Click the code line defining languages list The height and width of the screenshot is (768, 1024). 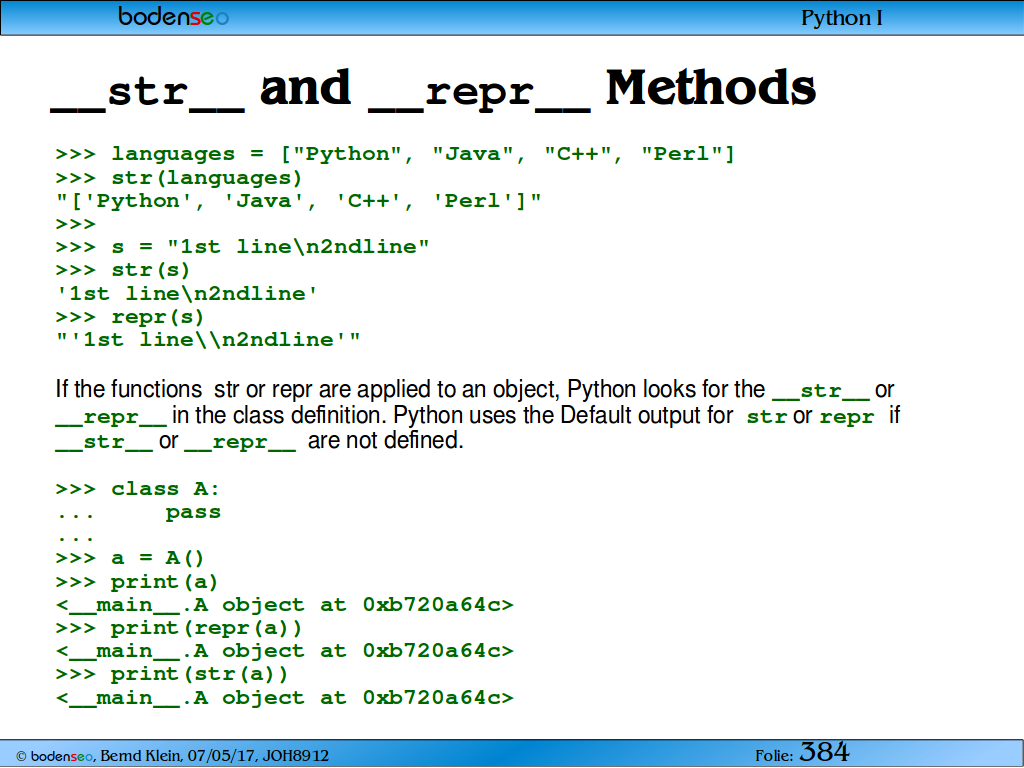[x=395, y=155]
